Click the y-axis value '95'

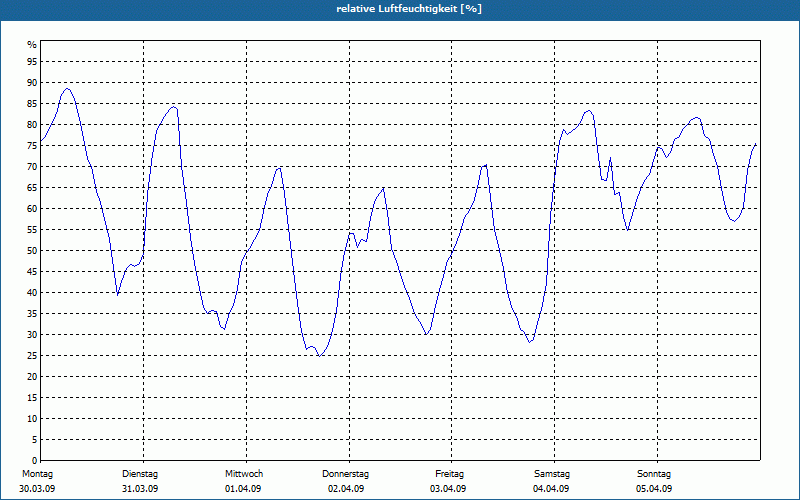coord(32,62)
